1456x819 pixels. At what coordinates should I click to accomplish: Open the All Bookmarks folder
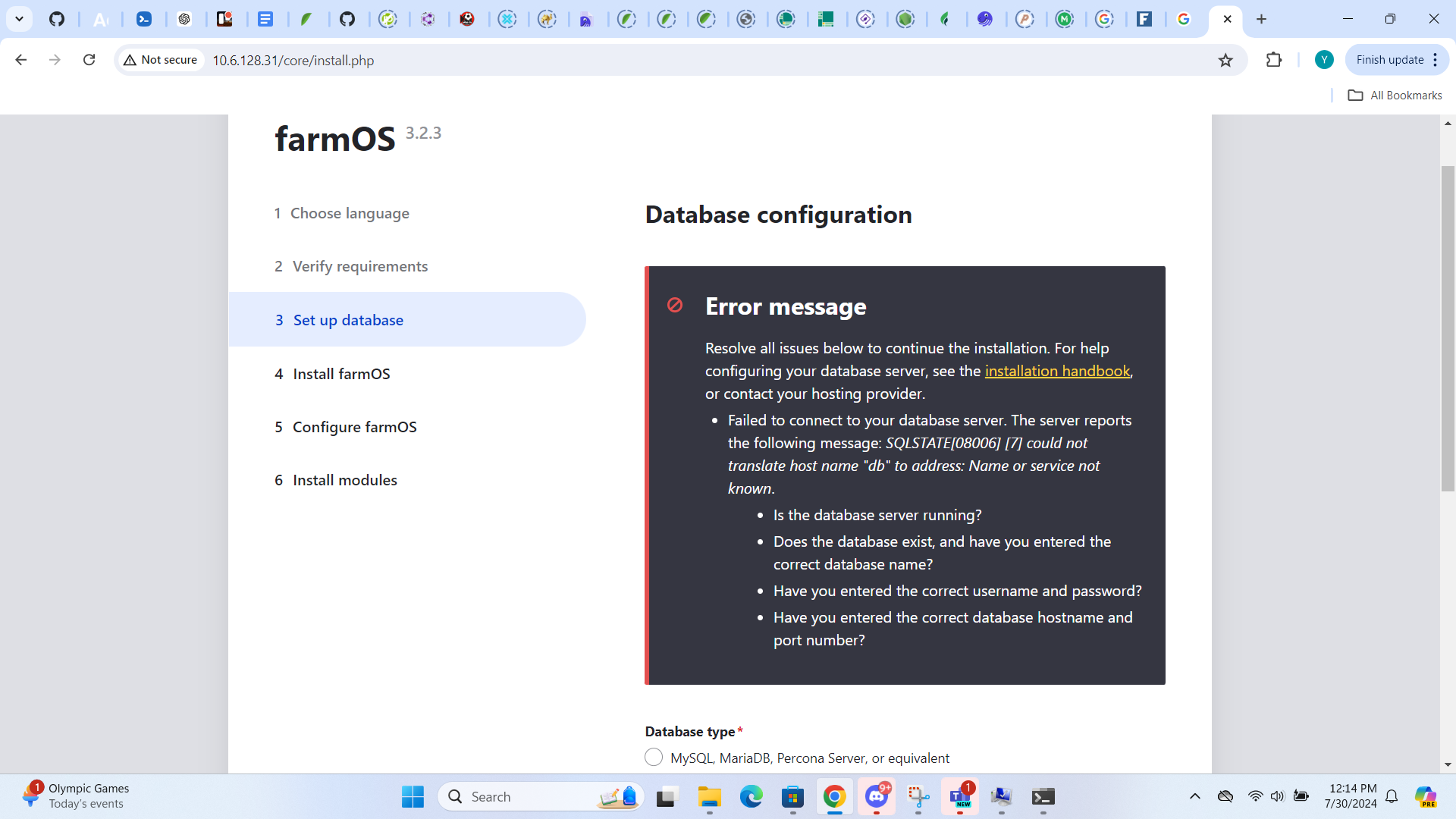tap(1395, 95)
